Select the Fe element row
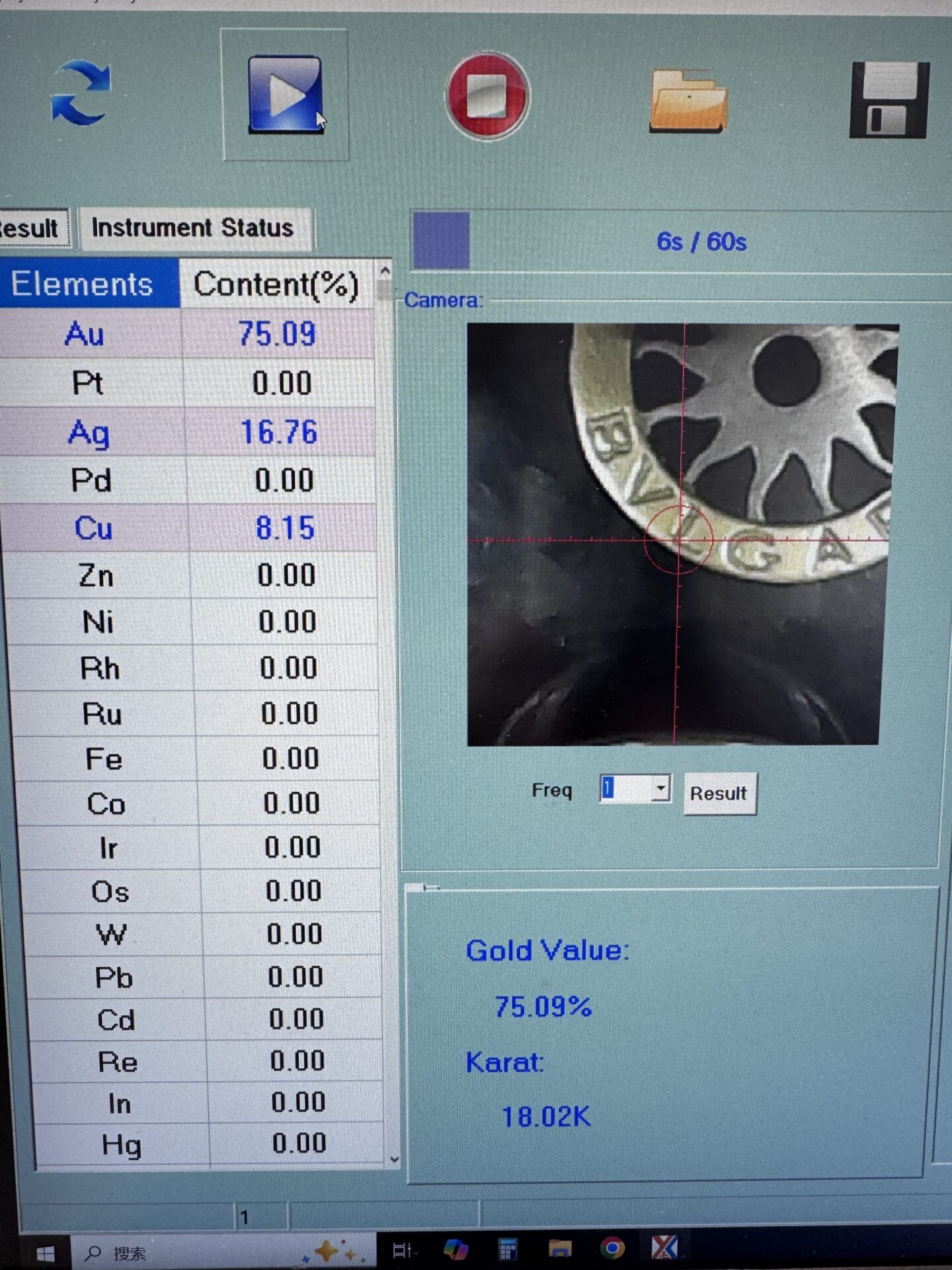This screenshot has height=1270, width=952. (197, 759)
